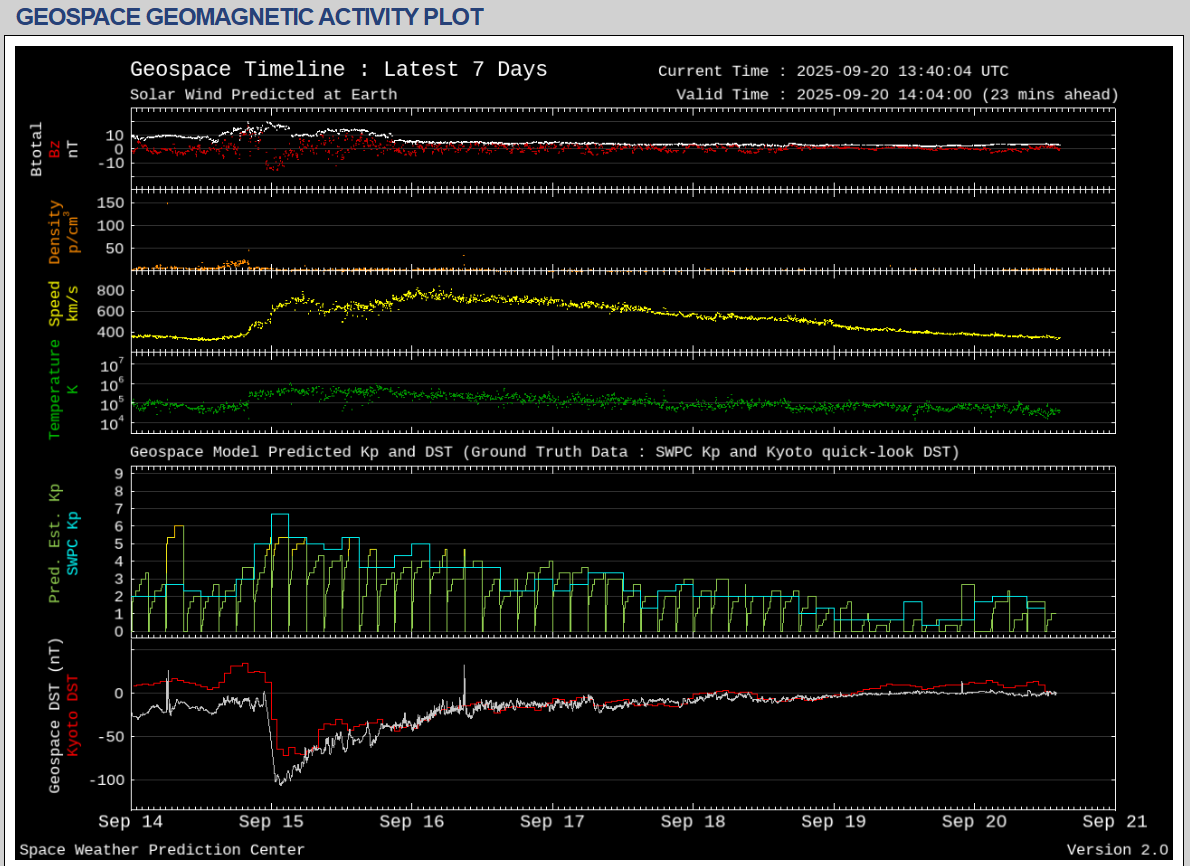The width and height of the screenshot is (1190, 866).
Task: Click the green Temperature axis label
Action: (55, 388)
